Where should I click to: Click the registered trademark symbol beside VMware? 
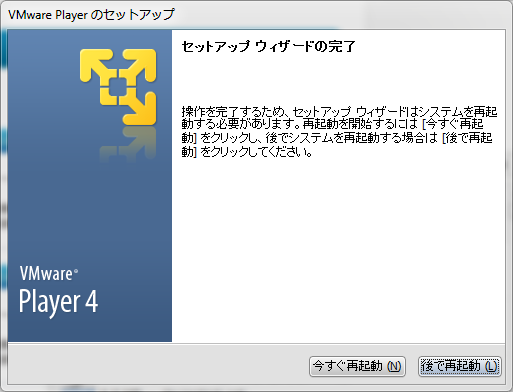[x=76, y=271]
